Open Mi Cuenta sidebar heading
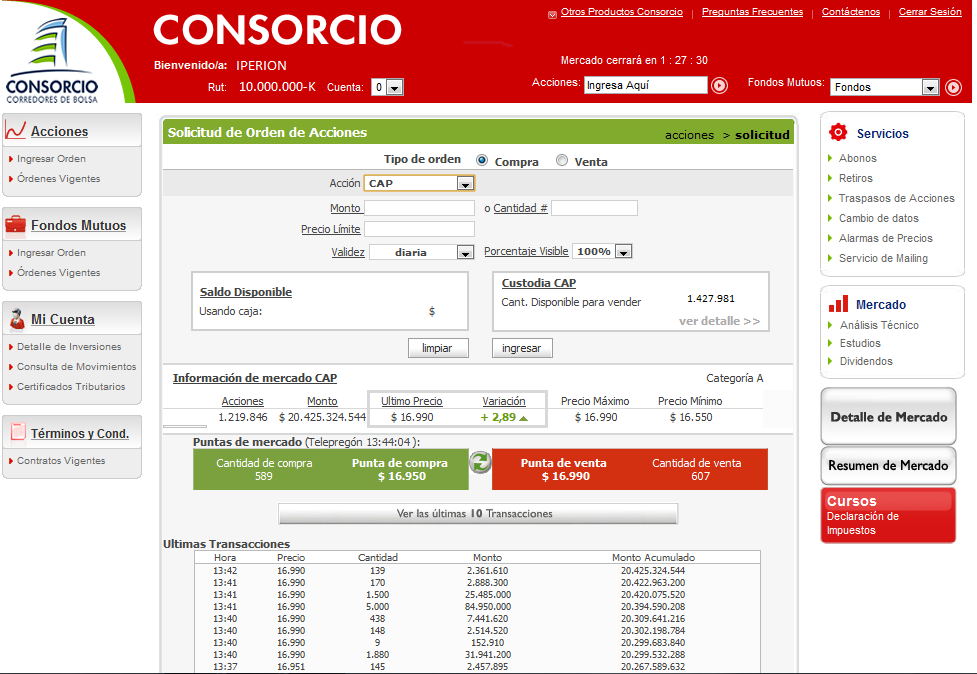Image resolution: width=977 pixels, height=674 pixels. [x=63, y=320]
